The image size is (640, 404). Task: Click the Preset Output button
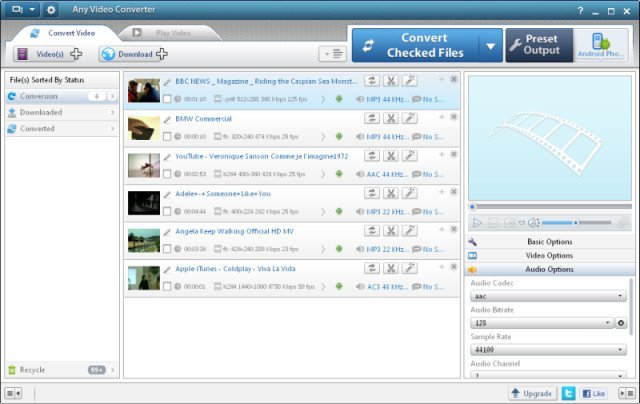539,45
